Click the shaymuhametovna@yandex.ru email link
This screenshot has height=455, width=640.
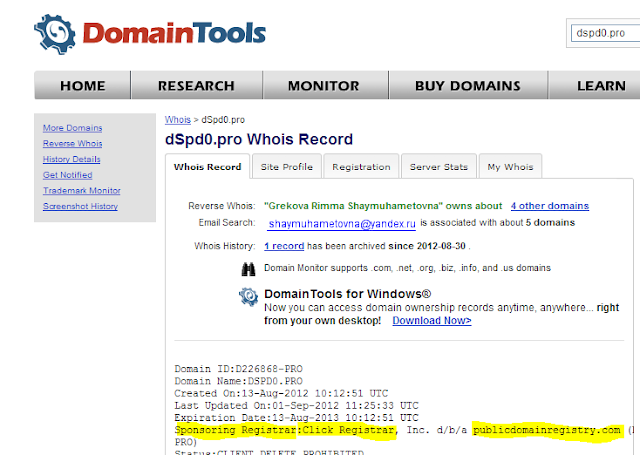click(x=342, y=224)
